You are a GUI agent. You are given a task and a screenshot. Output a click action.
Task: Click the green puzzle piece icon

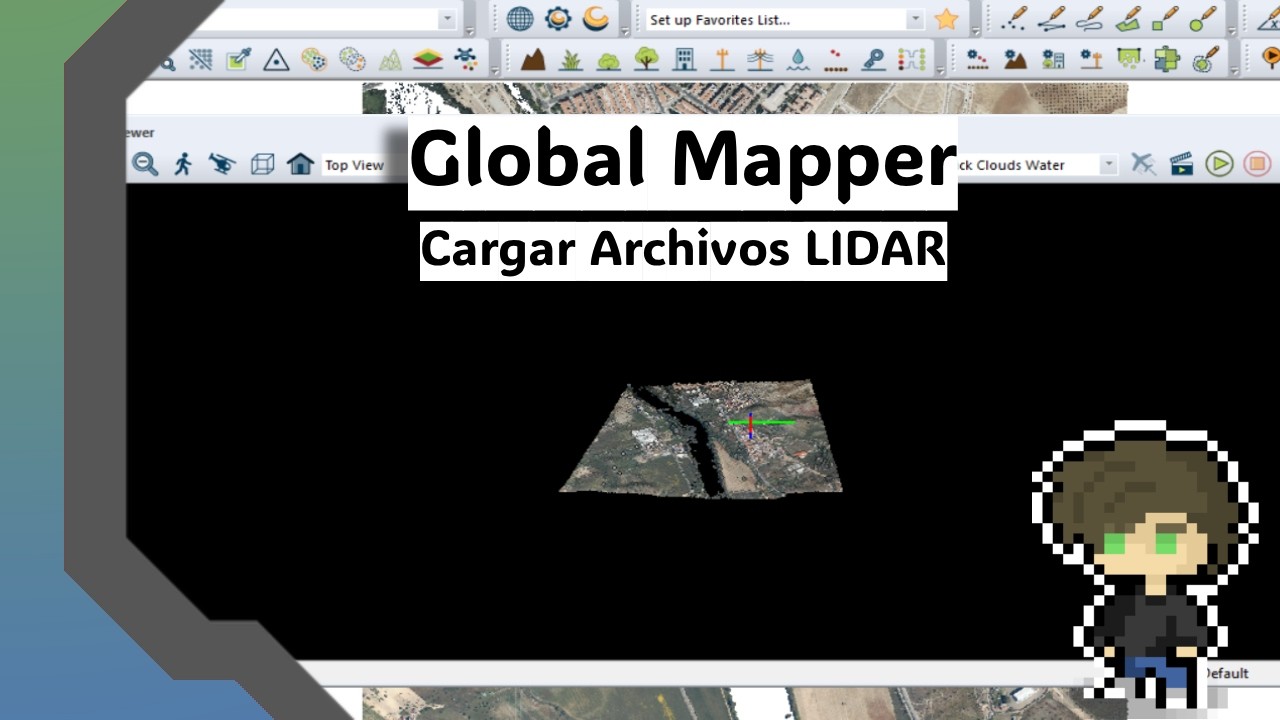point(1167,60)
